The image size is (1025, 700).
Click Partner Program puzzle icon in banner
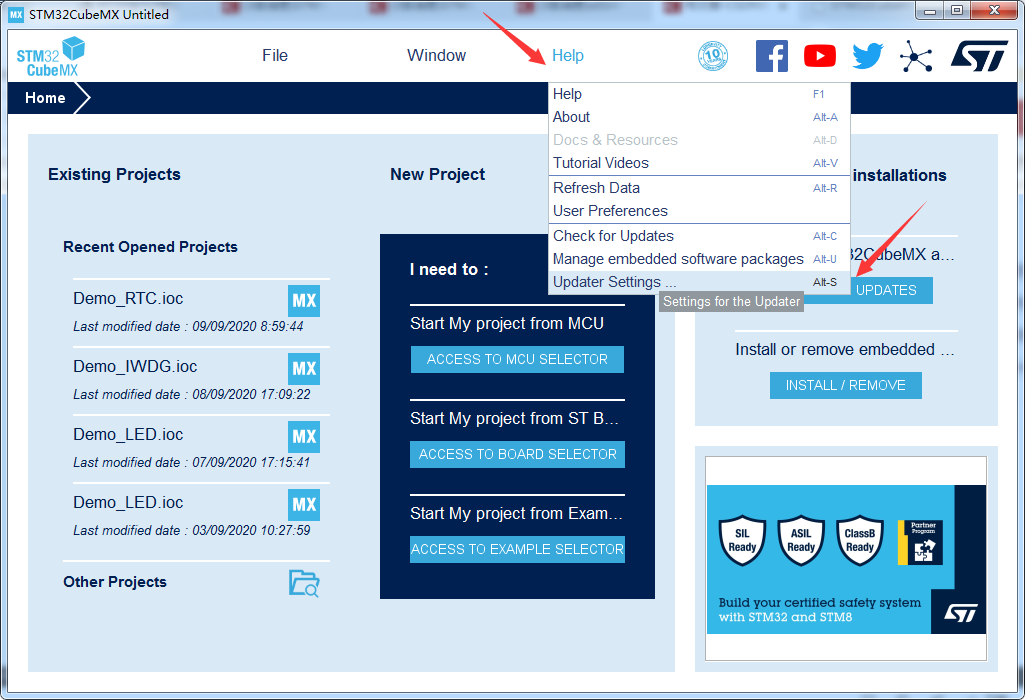[x=920, y=542]
